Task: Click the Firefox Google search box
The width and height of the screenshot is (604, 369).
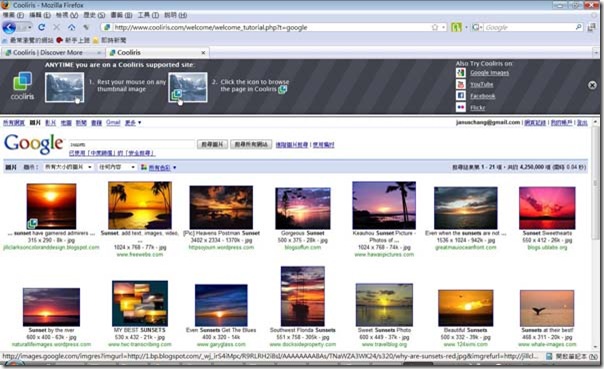Action: point(528,27)
